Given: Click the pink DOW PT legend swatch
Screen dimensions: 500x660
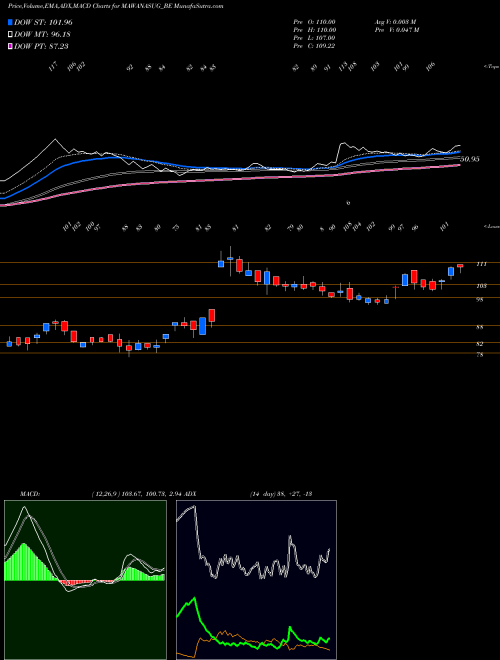Looking at the screenshot, I should point(11,46).
